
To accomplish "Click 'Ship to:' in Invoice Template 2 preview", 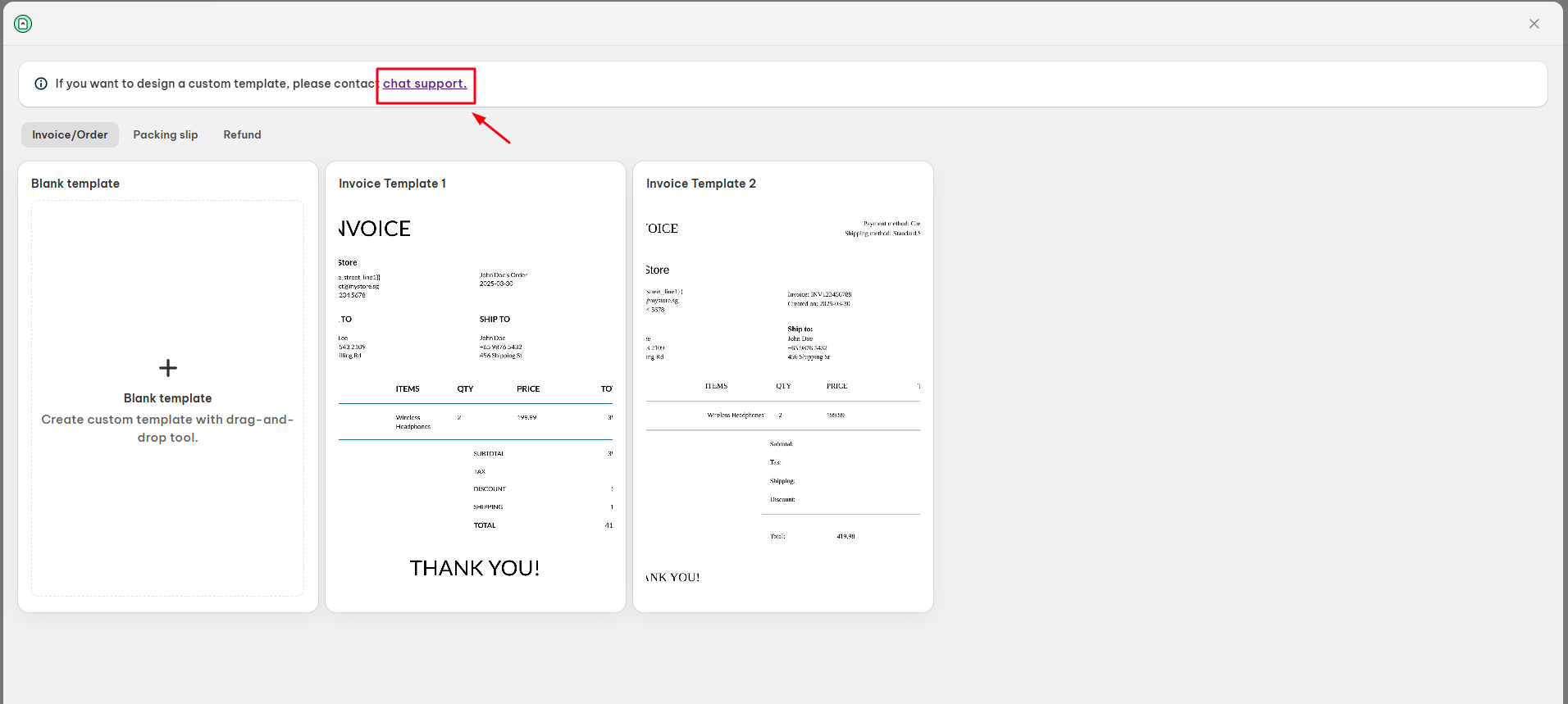I will [800, 329].
